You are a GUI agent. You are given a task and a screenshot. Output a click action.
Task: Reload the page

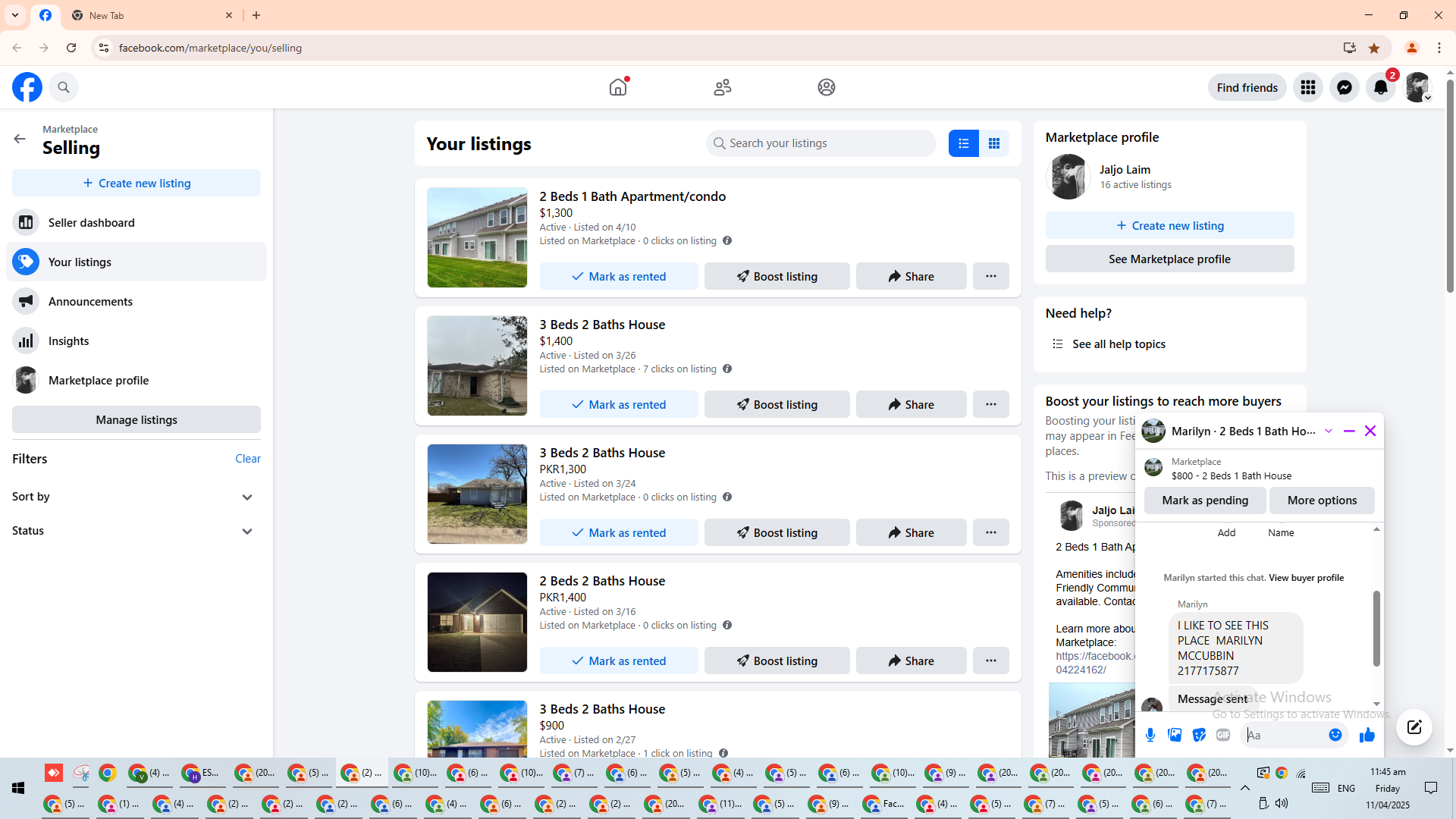click(x=71, y=48)
